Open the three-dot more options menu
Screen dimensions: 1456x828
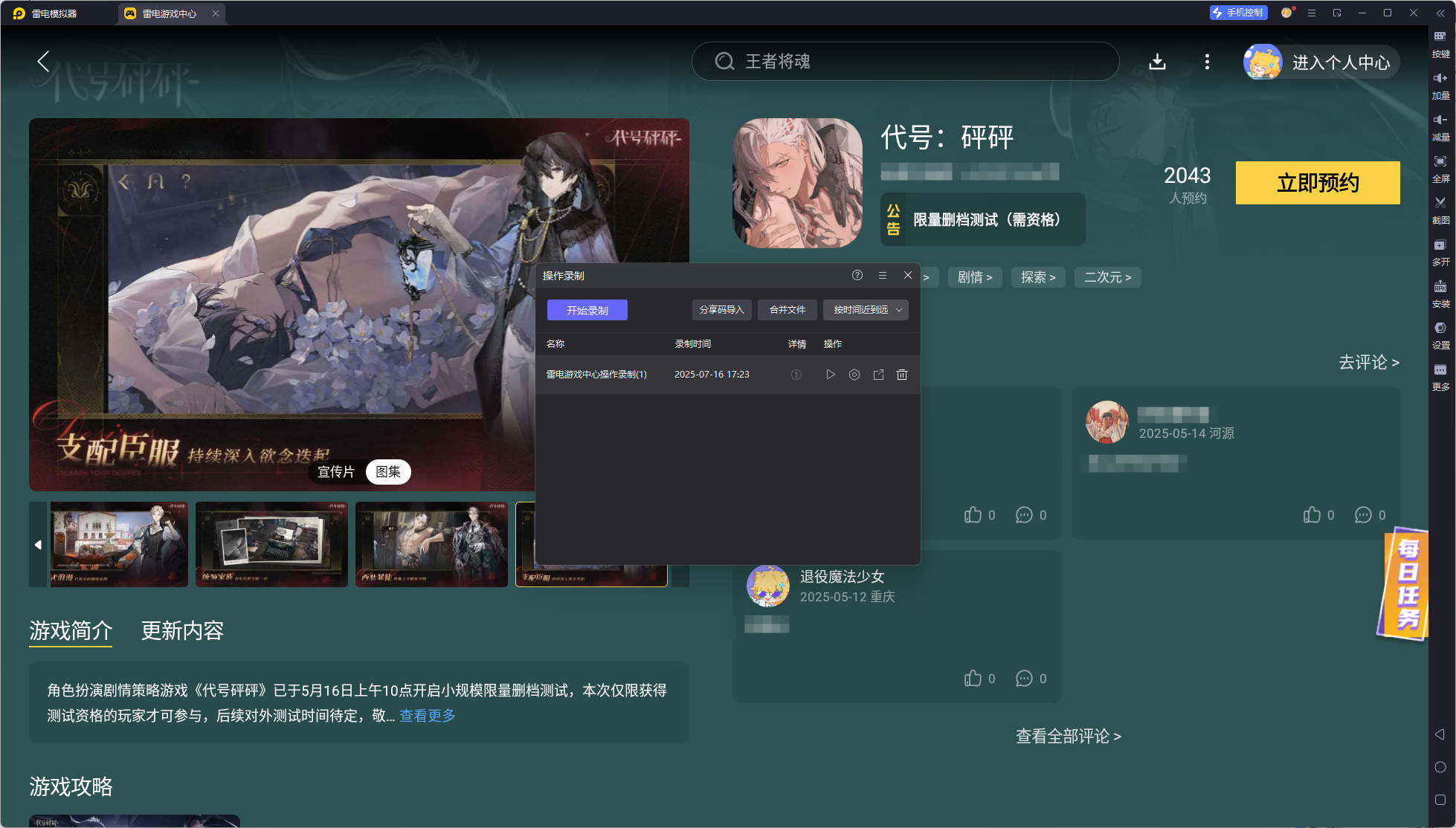pos(1207,62)
